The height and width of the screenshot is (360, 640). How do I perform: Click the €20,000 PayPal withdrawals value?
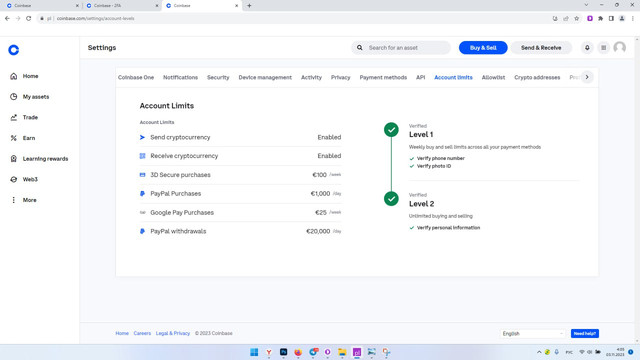pos(318,231)
